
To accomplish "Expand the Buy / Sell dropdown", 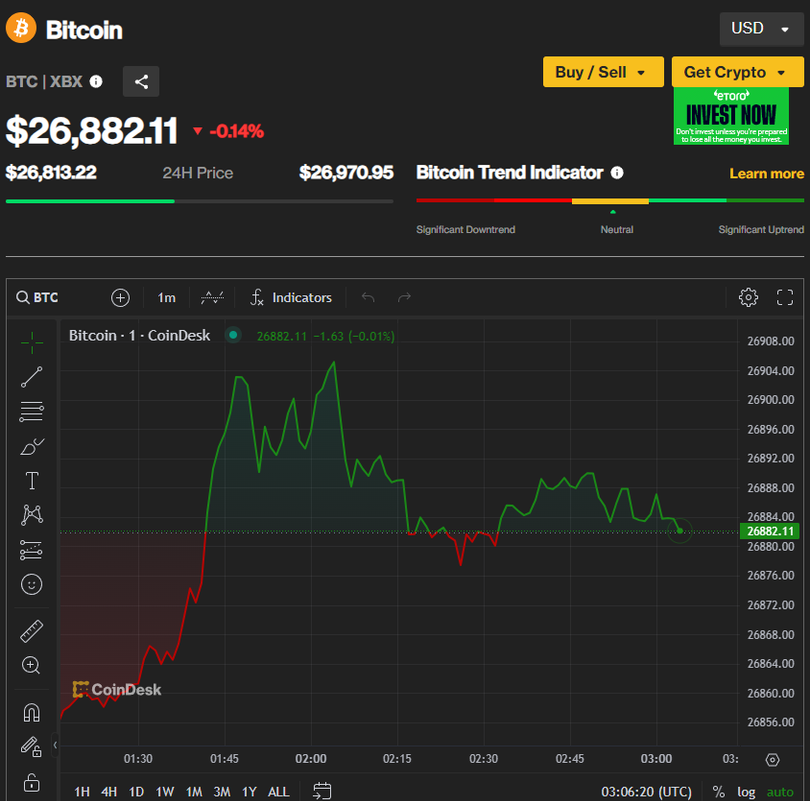I will coord(602,72).
